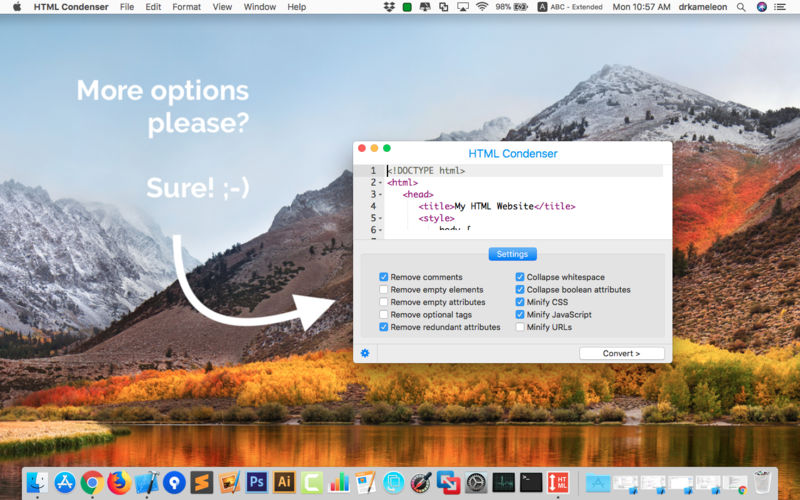Open the View menu

coord(222,7)
